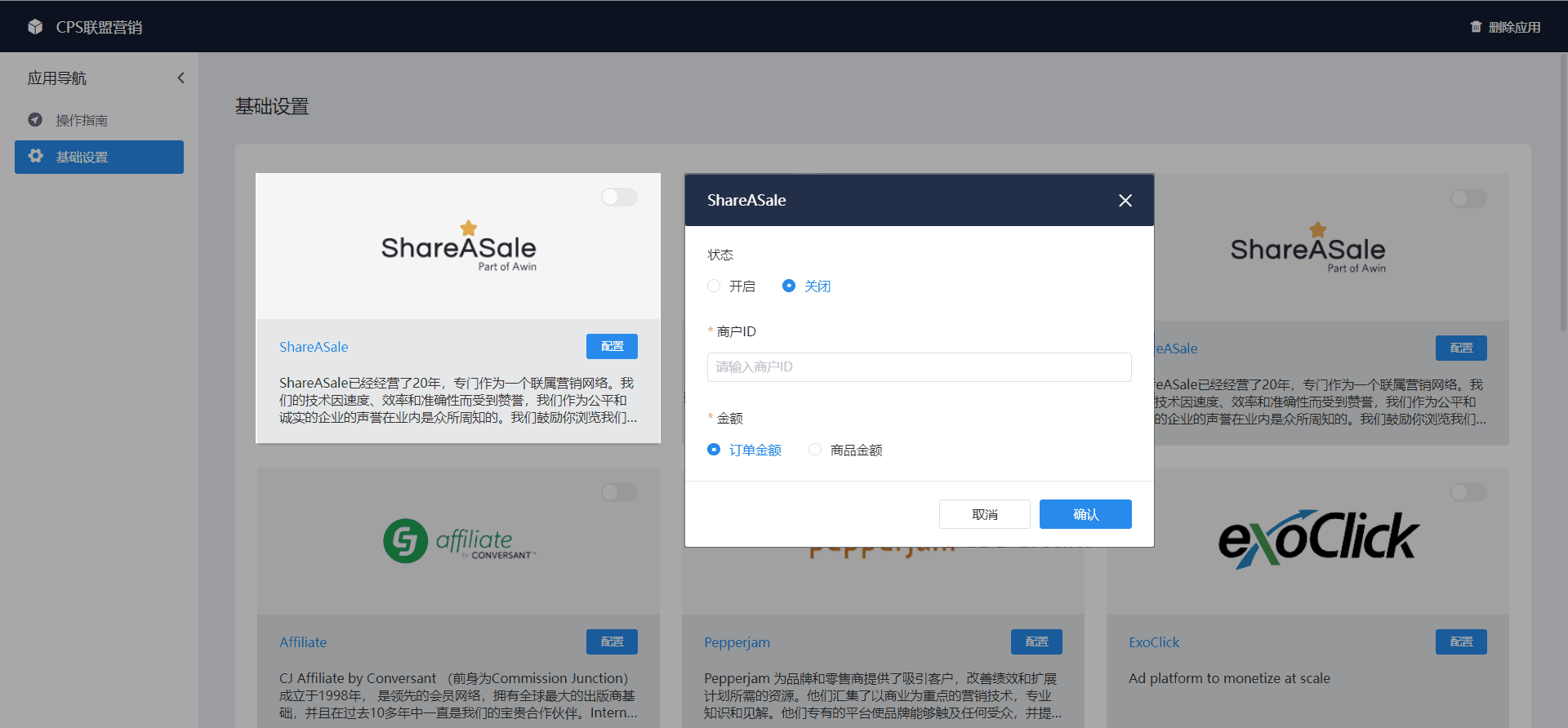
Task: Click the 删除应用 button in the header
Action: click(1505, 27)
